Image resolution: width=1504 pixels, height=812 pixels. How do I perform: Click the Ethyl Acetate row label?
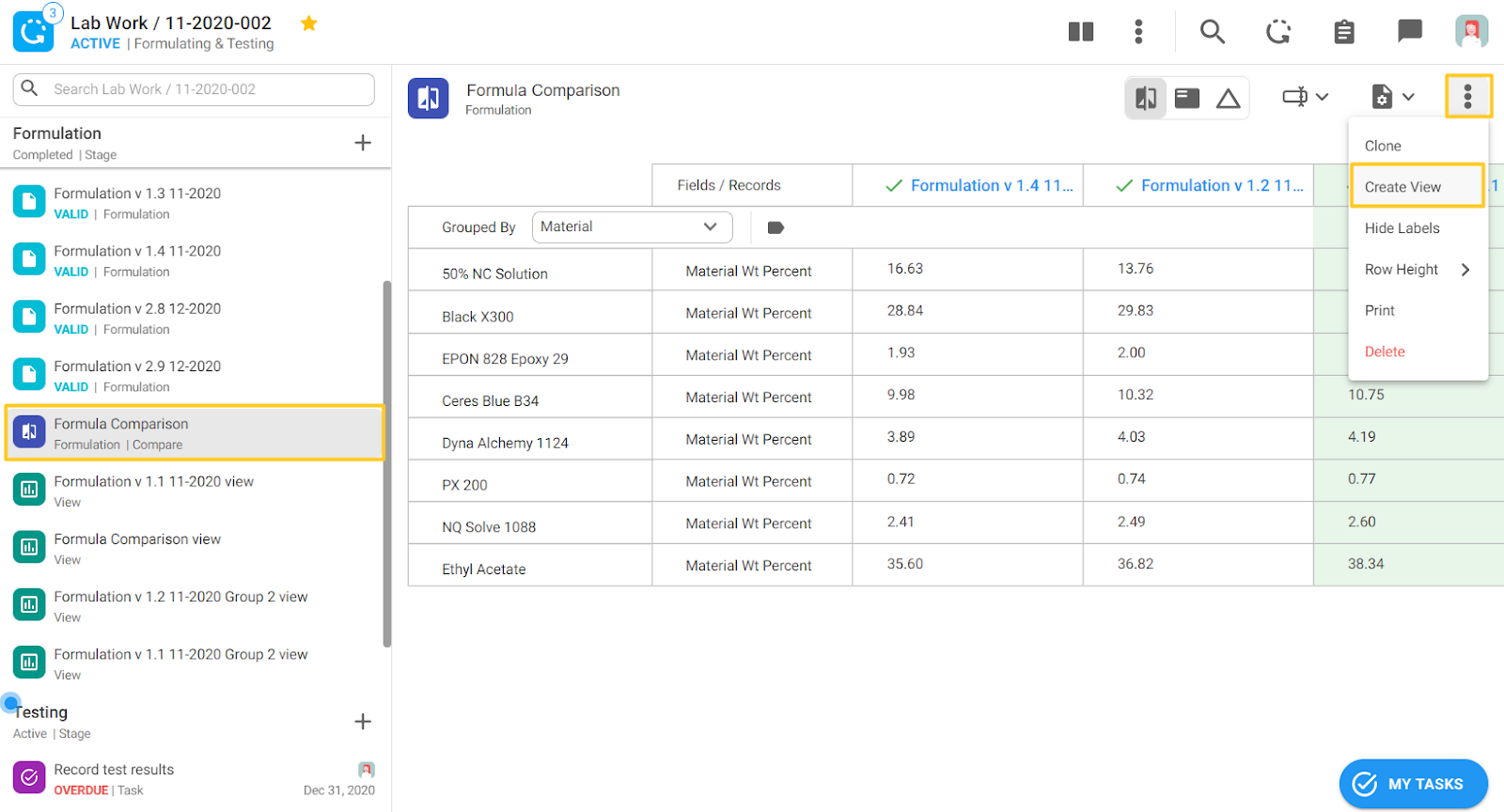point(484,570)
